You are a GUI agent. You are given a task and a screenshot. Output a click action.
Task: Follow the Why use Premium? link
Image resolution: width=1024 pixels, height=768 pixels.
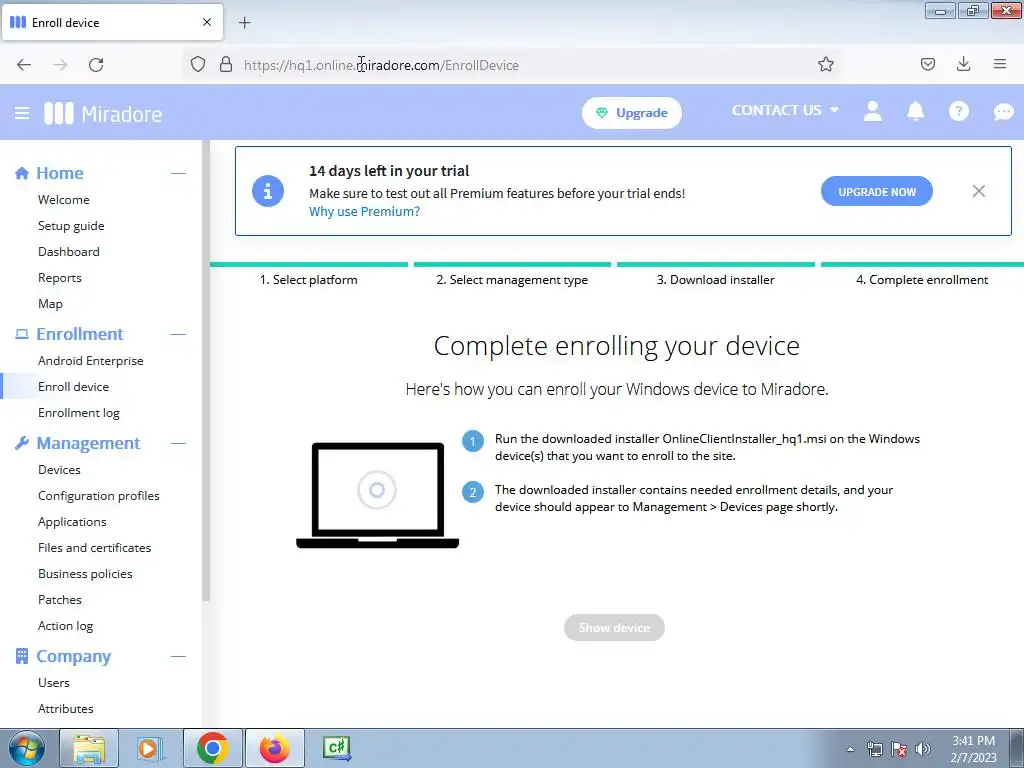tap(364, 212)
